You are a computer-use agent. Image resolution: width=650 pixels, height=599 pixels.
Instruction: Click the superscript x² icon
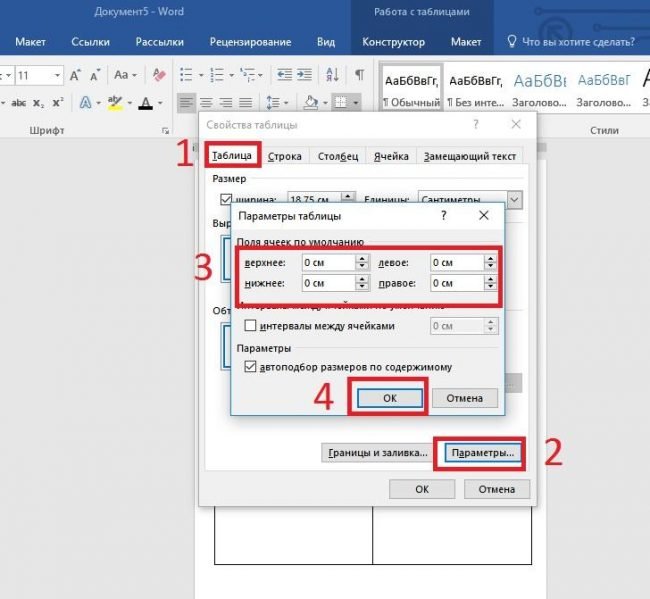click(59, 103)
